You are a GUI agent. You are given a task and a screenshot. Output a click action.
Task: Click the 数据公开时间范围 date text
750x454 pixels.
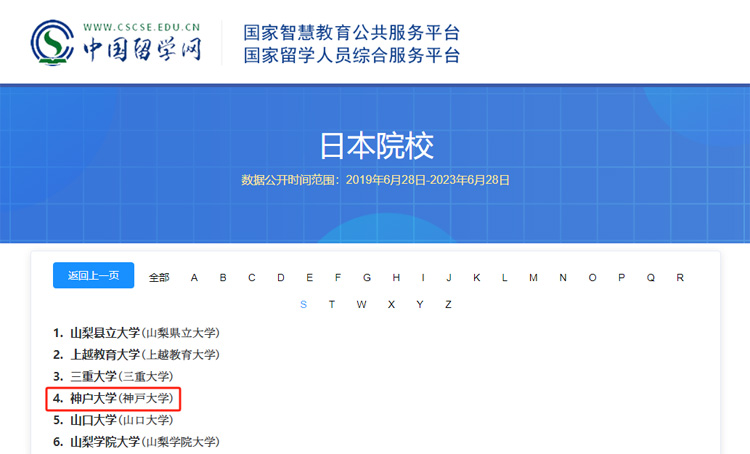click(375, 180)
